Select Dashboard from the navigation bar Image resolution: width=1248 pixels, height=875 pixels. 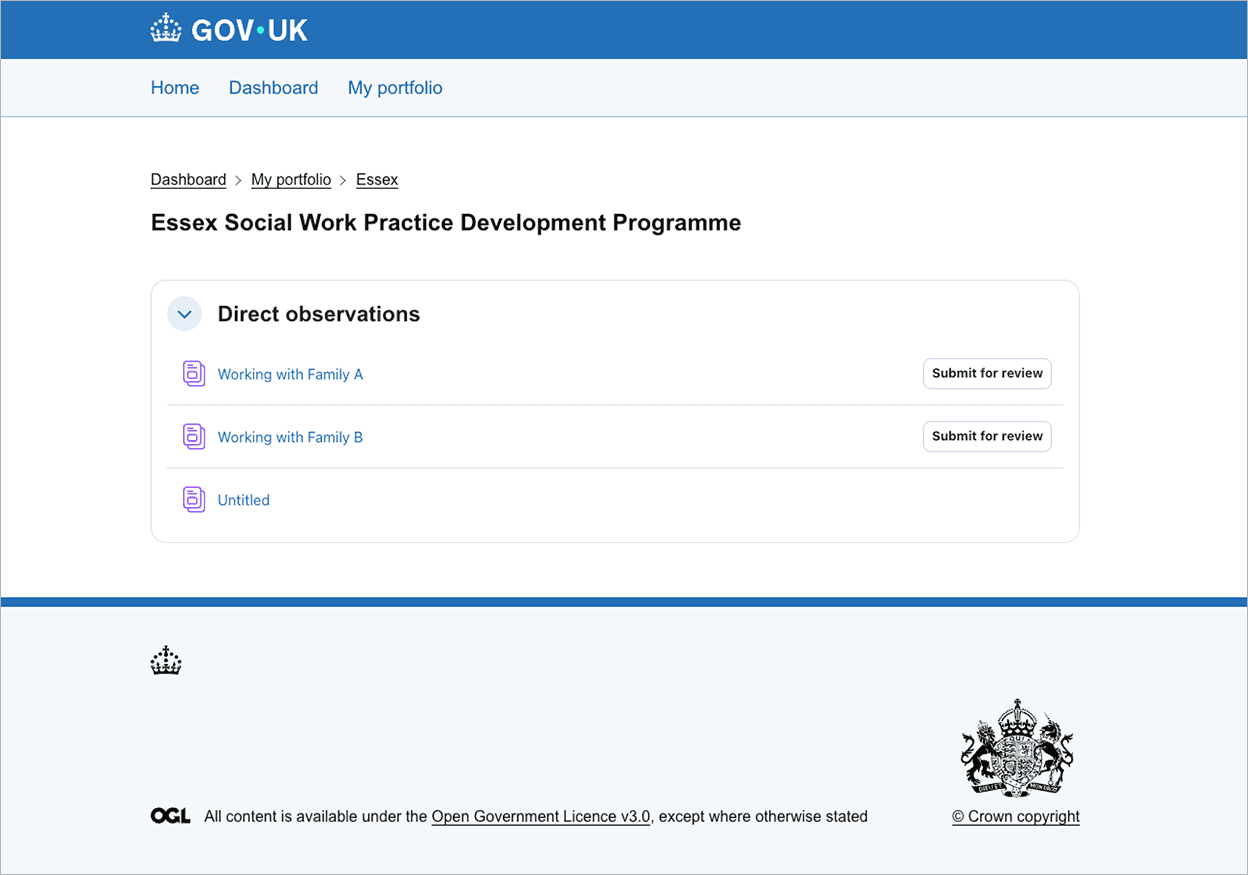point(273,88)
